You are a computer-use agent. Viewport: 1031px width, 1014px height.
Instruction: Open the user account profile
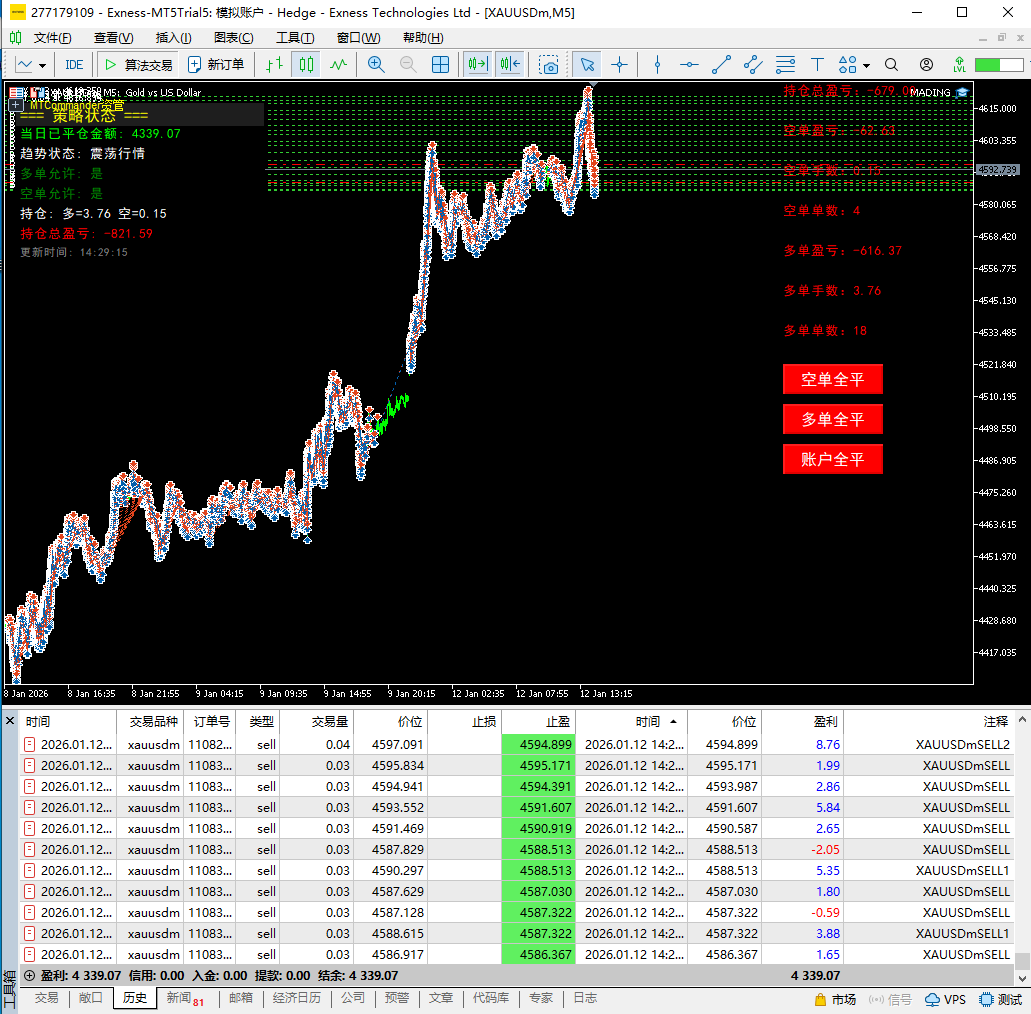click(926, 64)
